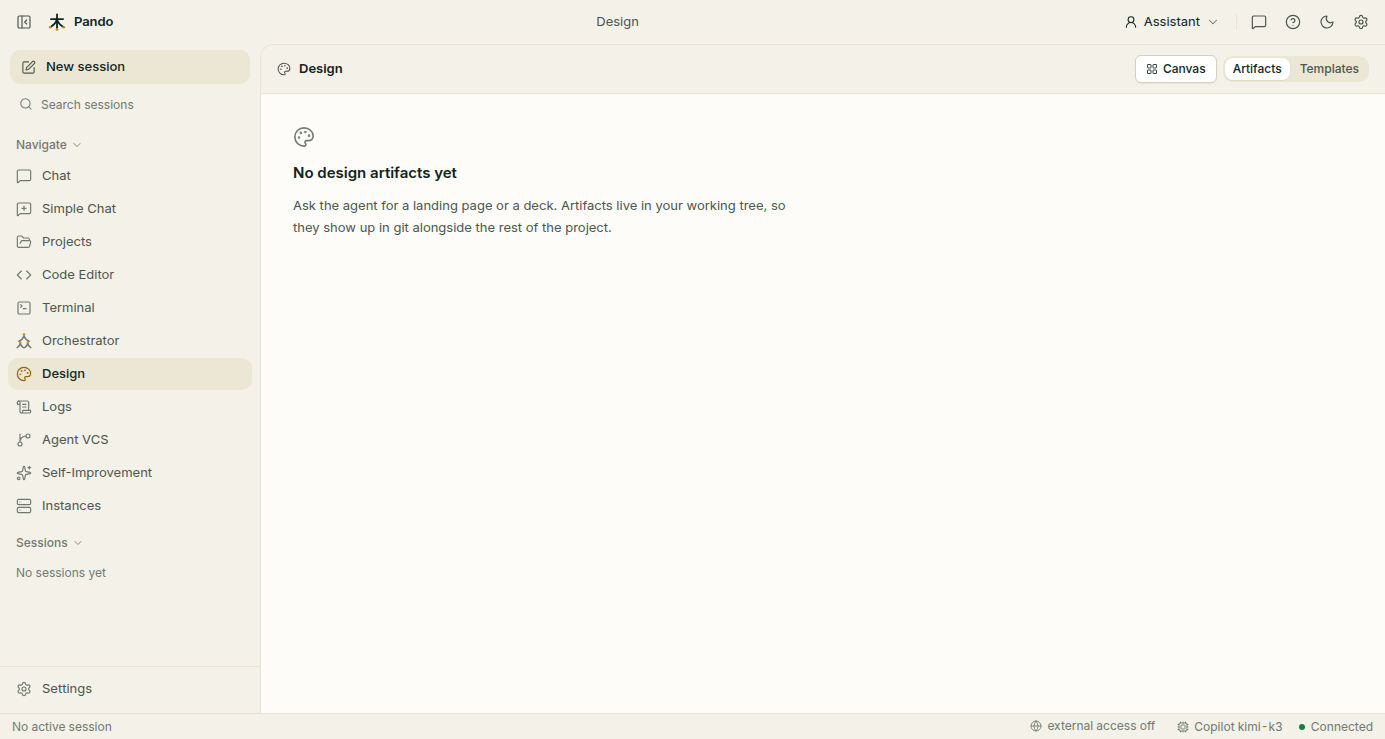Toggle dark mode with the moon icon
1385x739 pixels.
[1327, 22]
